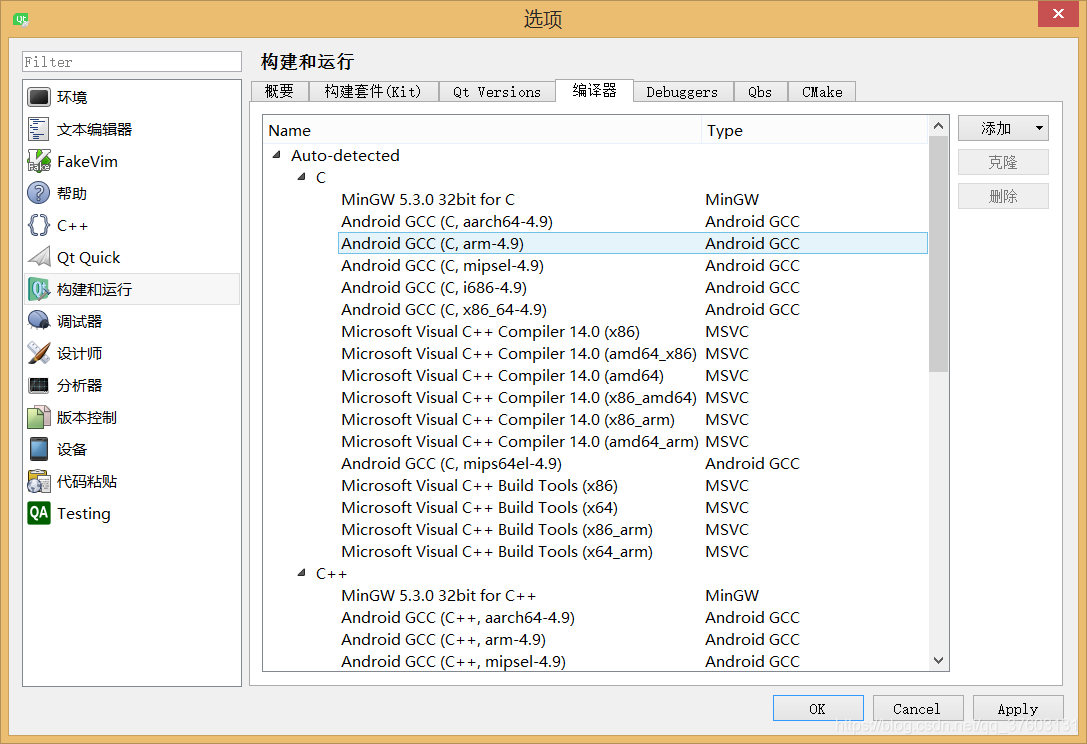Viewport: 1087px width, 744px height.
Task: Select MinGW 5.3.0 32bit for C
Action: point(633,200)
